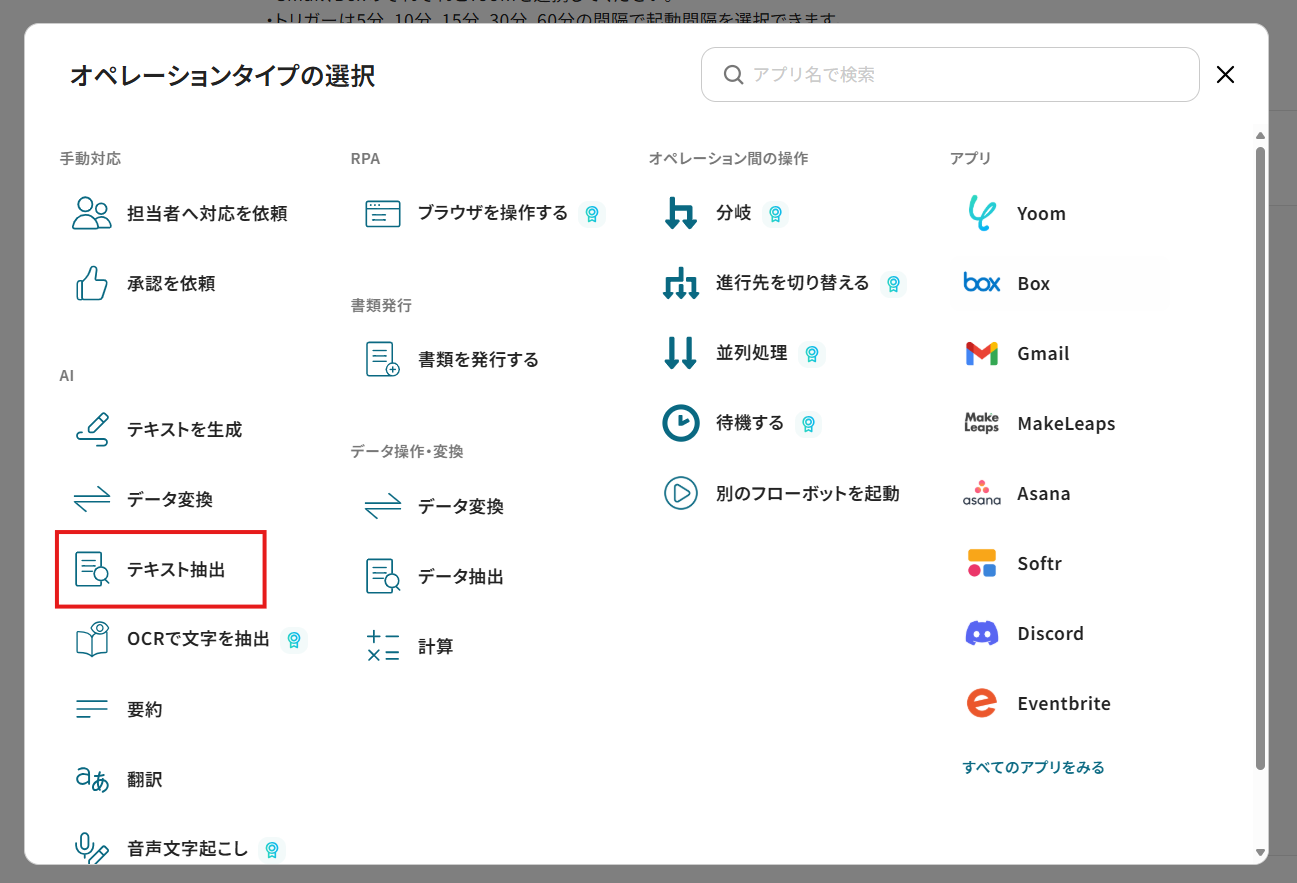Select the 並列処理 arrows icon
The height and width of the screenshot is (883, 1297).
(681, 354)
